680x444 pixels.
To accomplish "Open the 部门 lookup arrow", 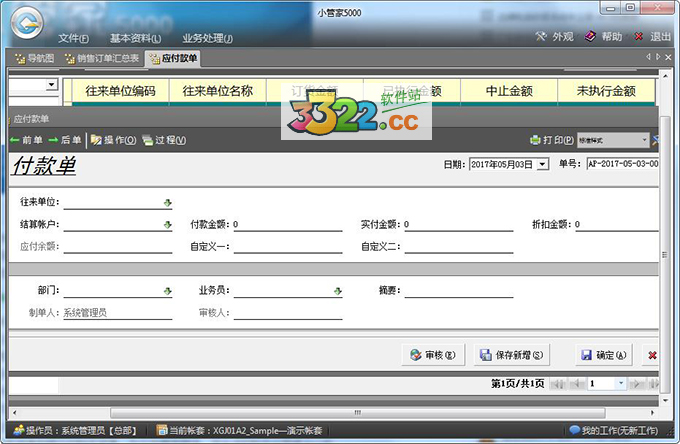I will click(x=167, y=291).
